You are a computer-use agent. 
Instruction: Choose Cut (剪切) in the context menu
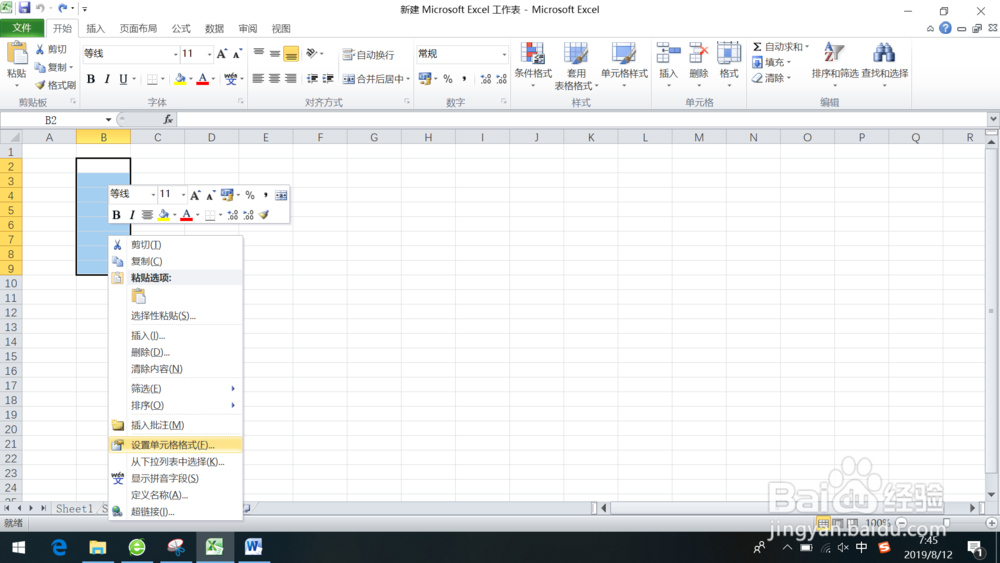click(x=175, y=245)
